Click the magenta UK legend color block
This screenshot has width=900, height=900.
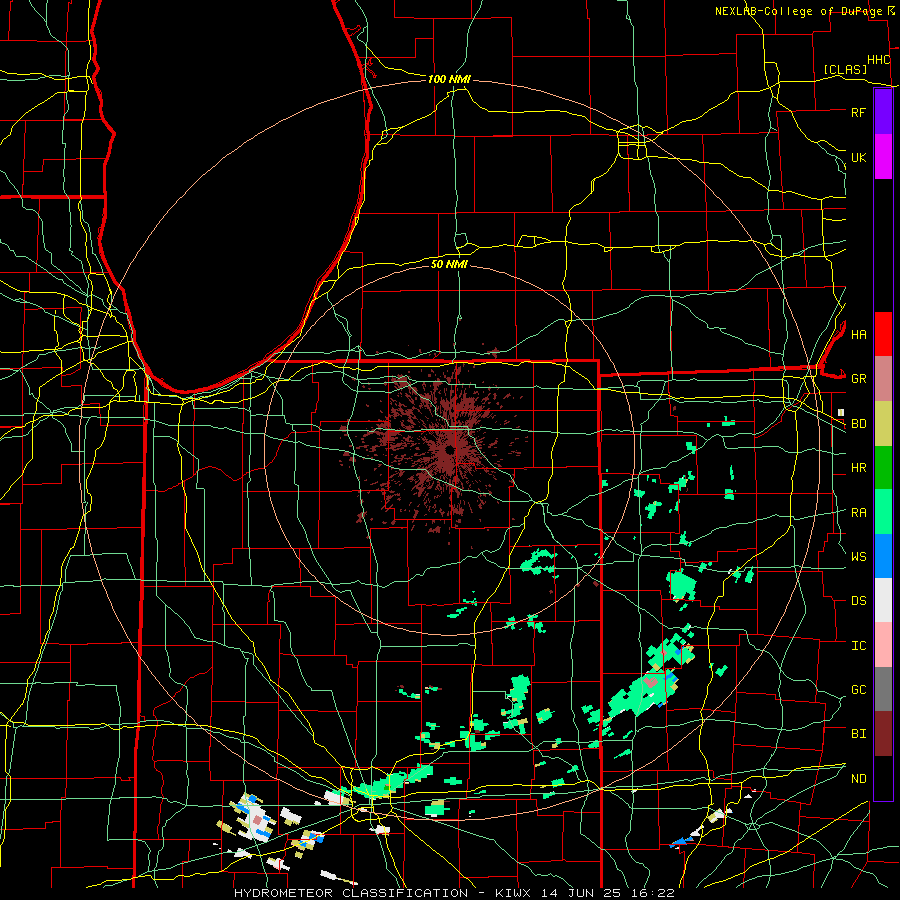tap(883, 157)
